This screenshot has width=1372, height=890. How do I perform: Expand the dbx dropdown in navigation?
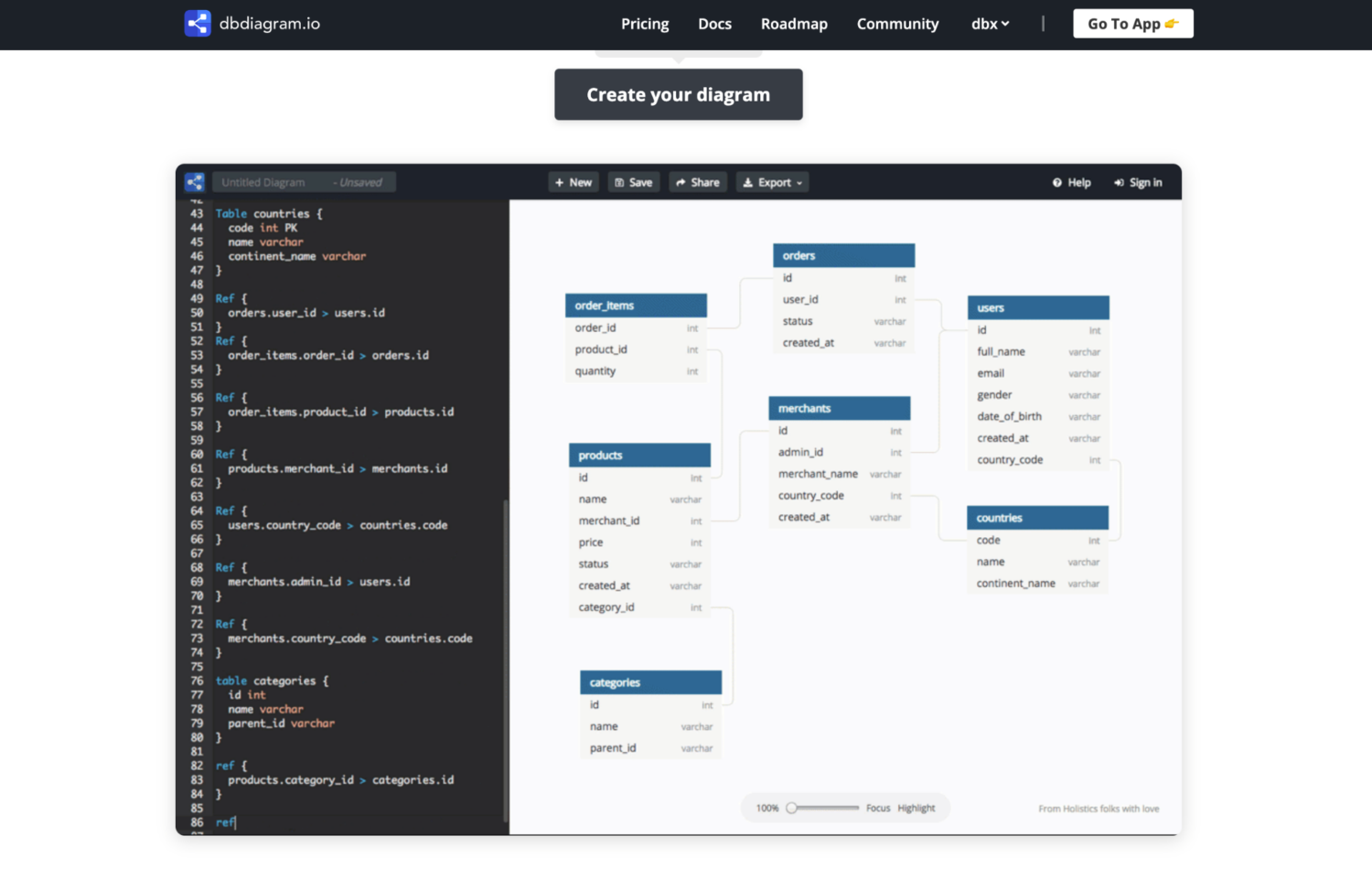(990, 24)
